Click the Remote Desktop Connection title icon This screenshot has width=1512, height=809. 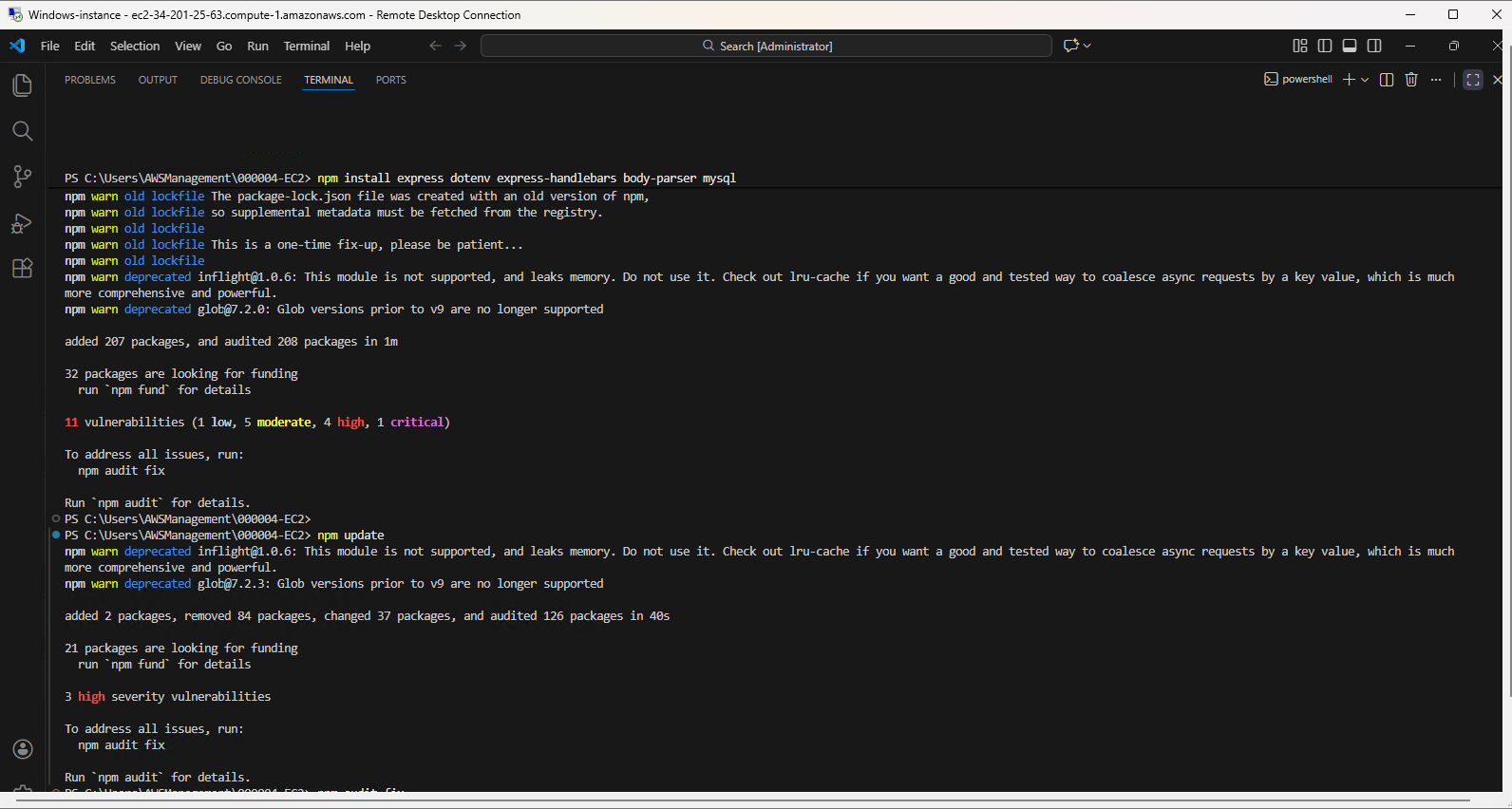(x=14, y=14)
